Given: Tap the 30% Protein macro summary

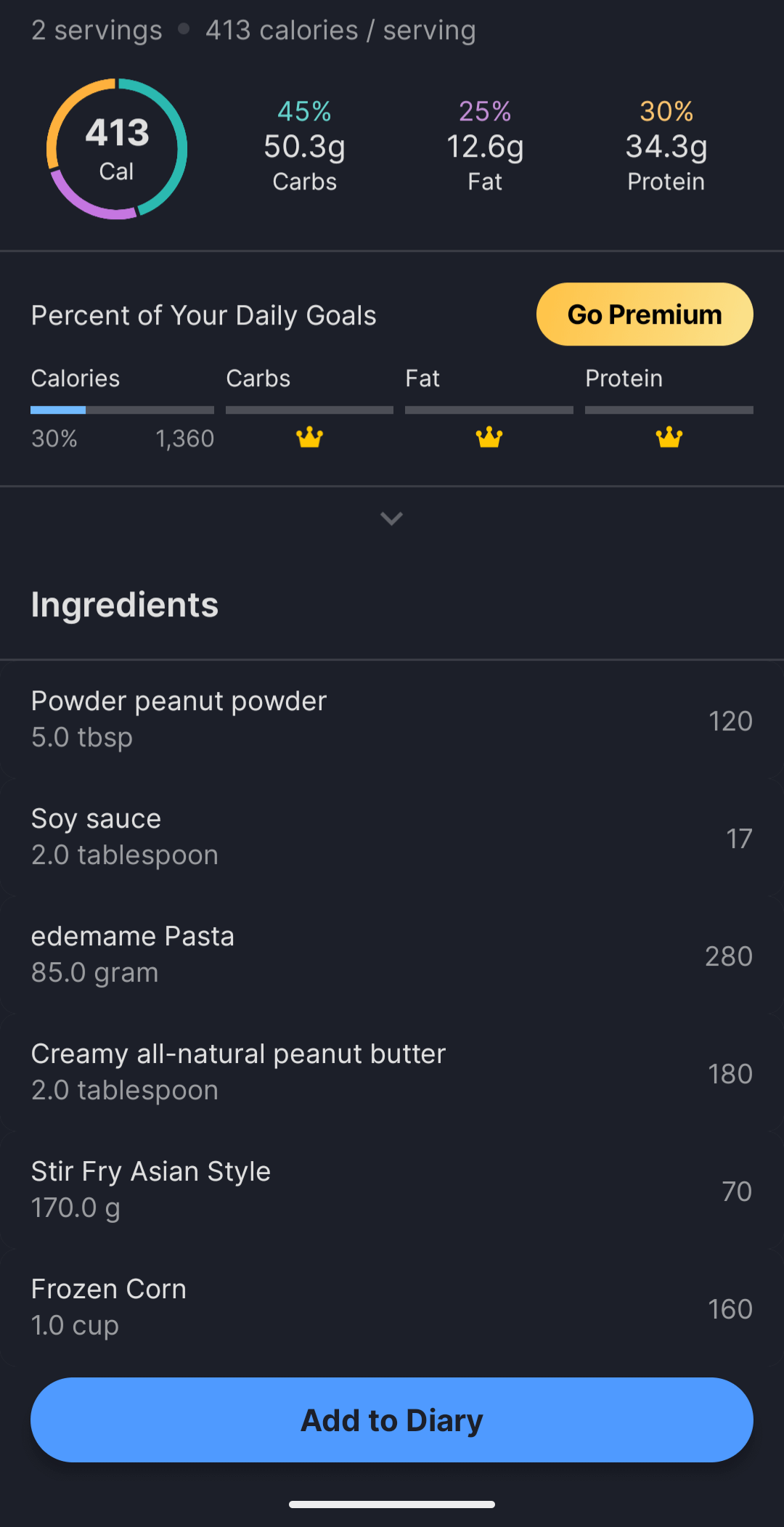Looking at the screenshot, I should (x=666, y=146).
